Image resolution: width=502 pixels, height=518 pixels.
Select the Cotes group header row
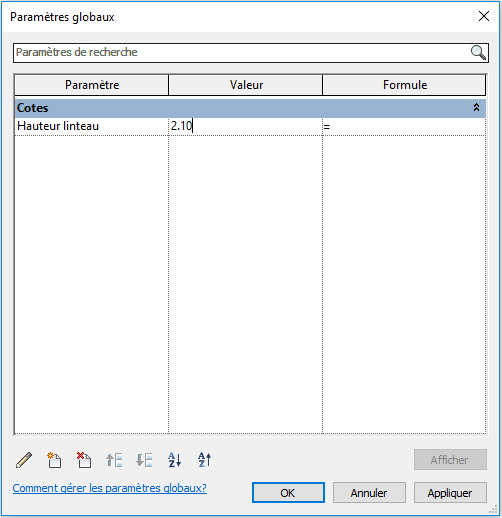250,108
